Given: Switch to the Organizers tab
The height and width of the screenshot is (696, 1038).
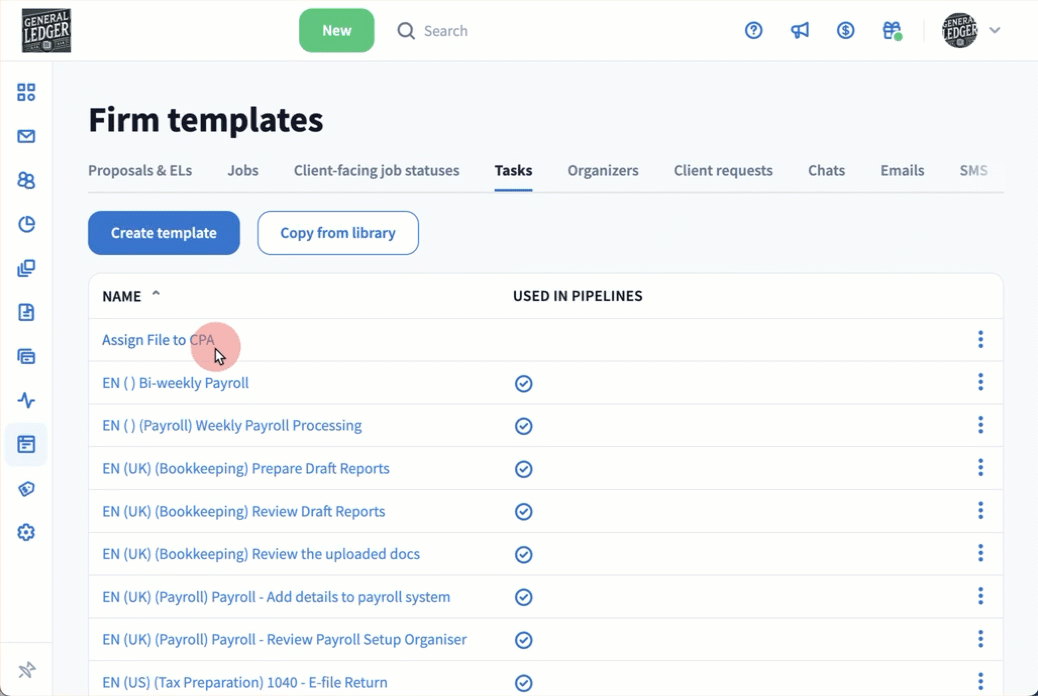Looking at the screenshot, I should tap(602, 170).
